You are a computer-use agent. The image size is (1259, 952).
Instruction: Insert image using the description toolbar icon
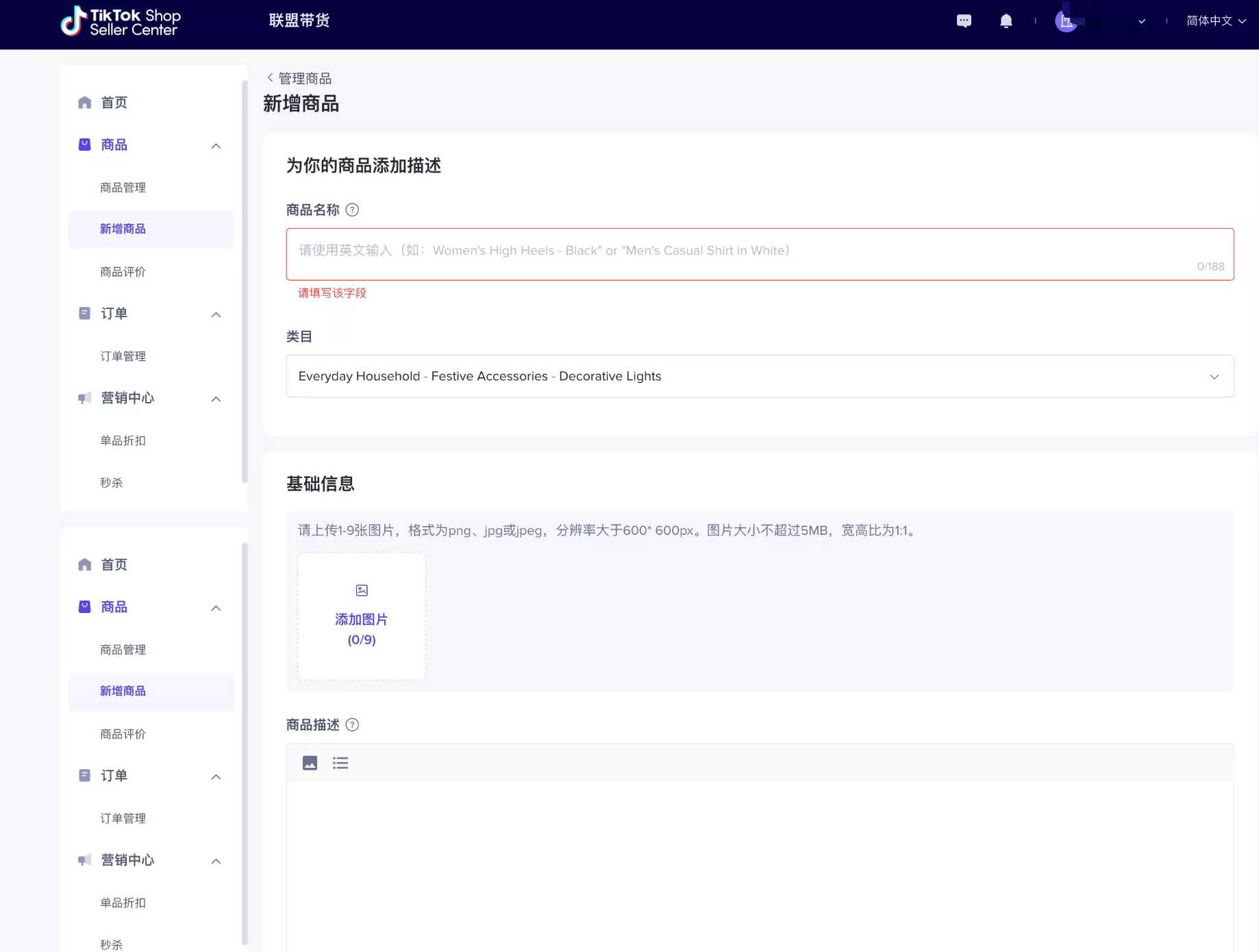[x=310, y=763]
